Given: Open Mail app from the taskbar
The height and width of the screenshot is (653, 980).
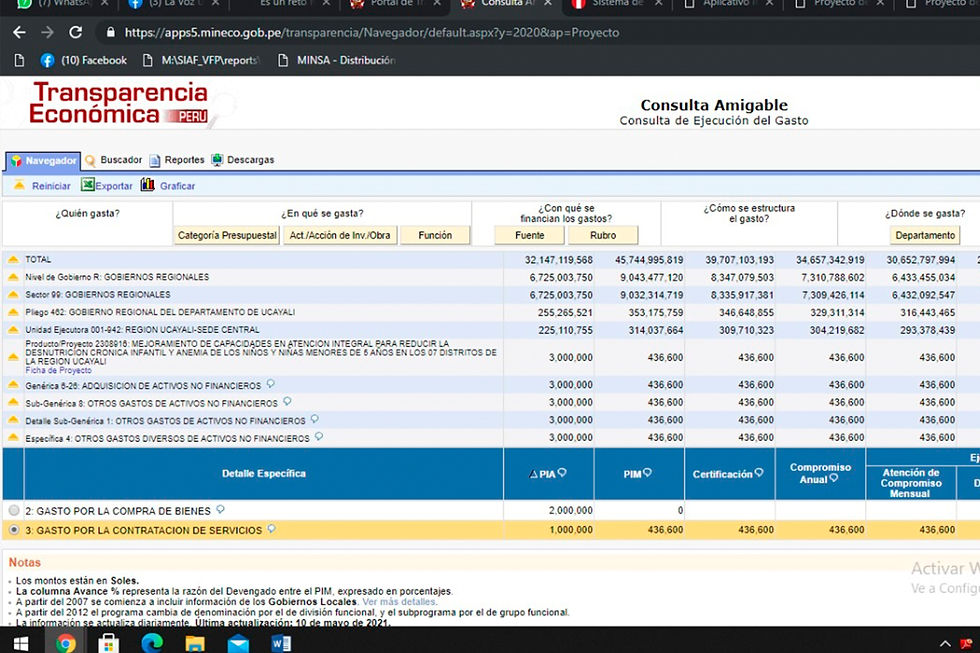Looking at the screenshot, I should point(238,643).
